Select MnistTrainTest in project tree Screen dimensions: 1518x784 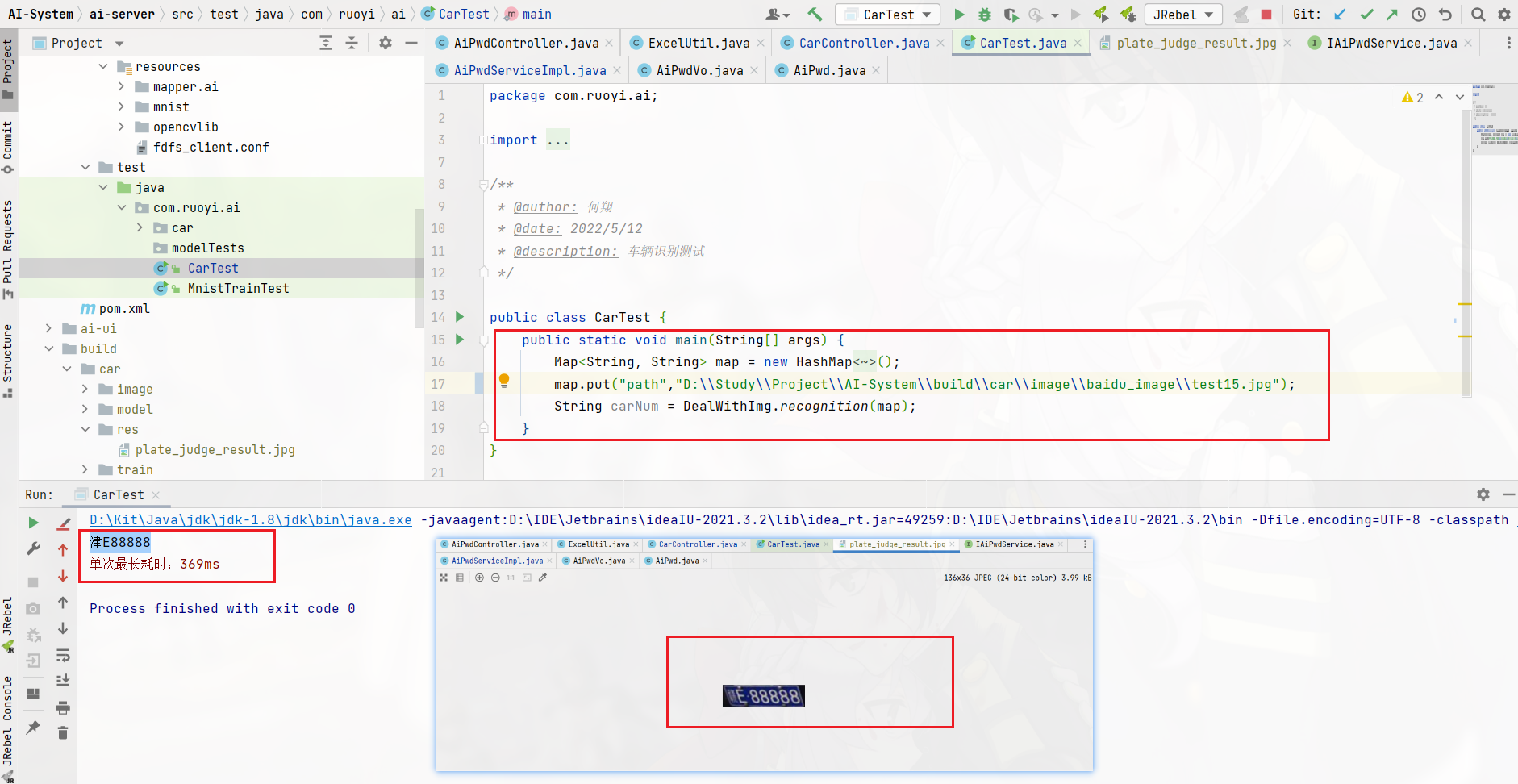pyautogui.click(x=238, y=288)
